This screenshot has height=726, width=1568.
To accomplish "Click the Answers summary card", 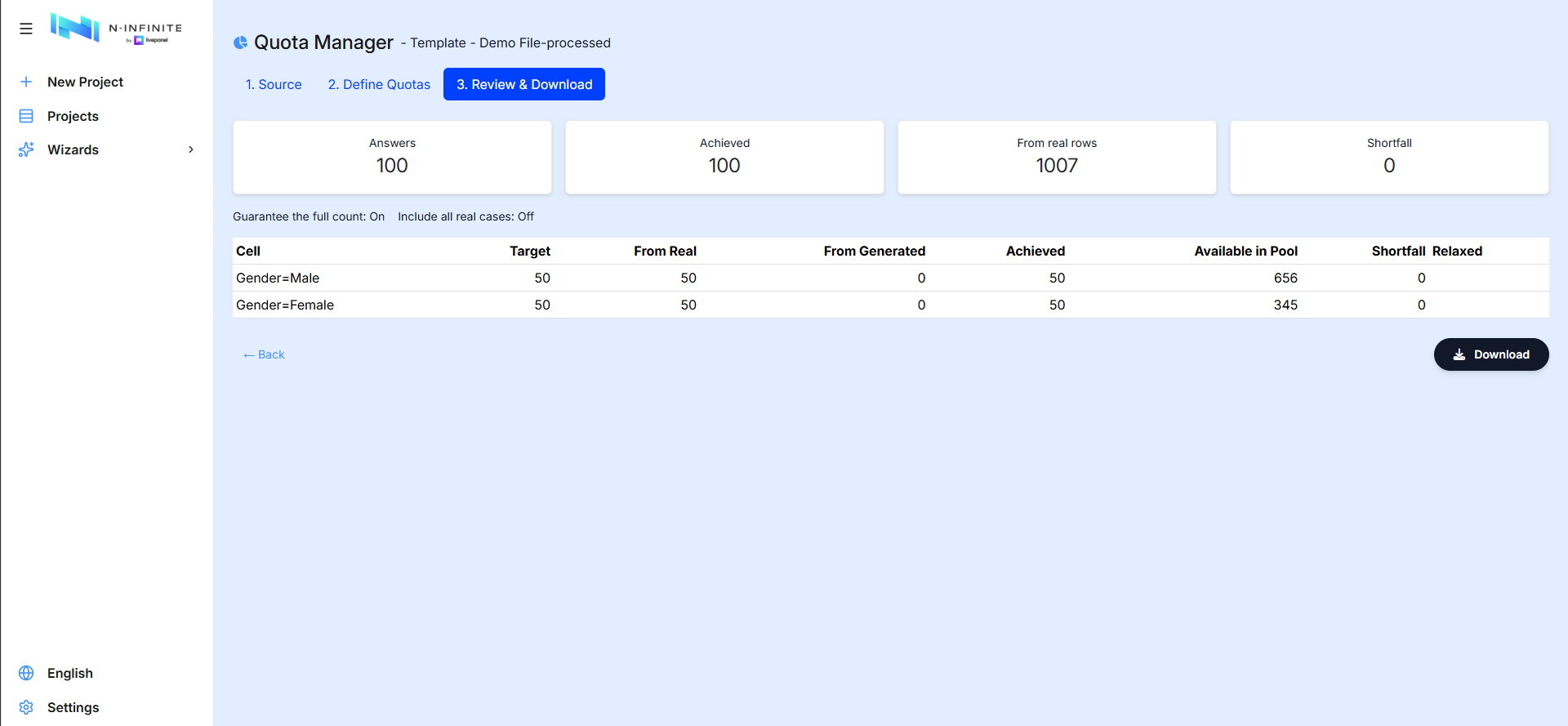I will tap(392, 158).
